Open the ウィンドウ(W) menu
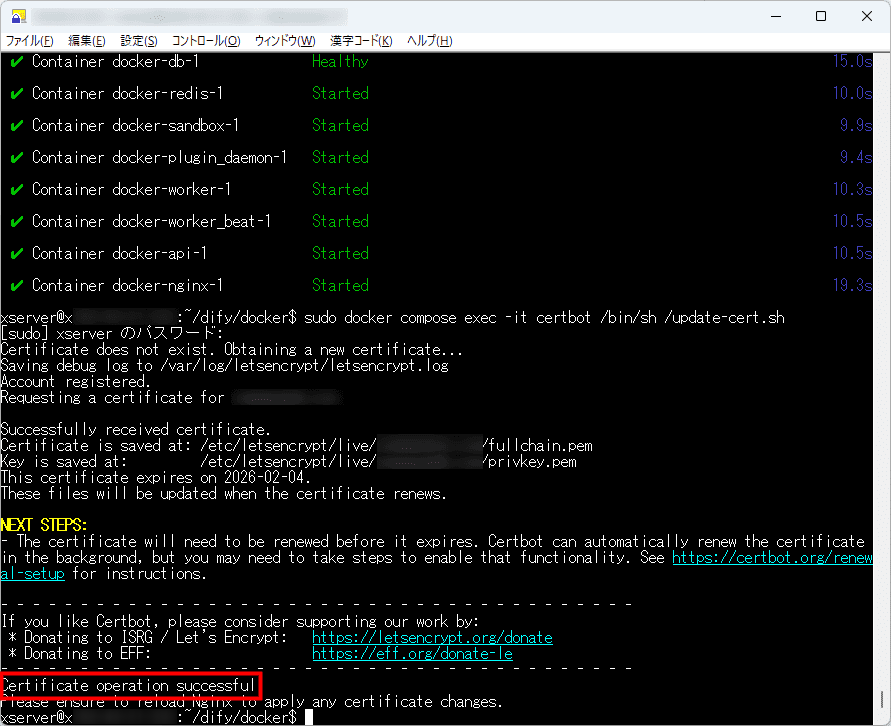 pos(285,41)
